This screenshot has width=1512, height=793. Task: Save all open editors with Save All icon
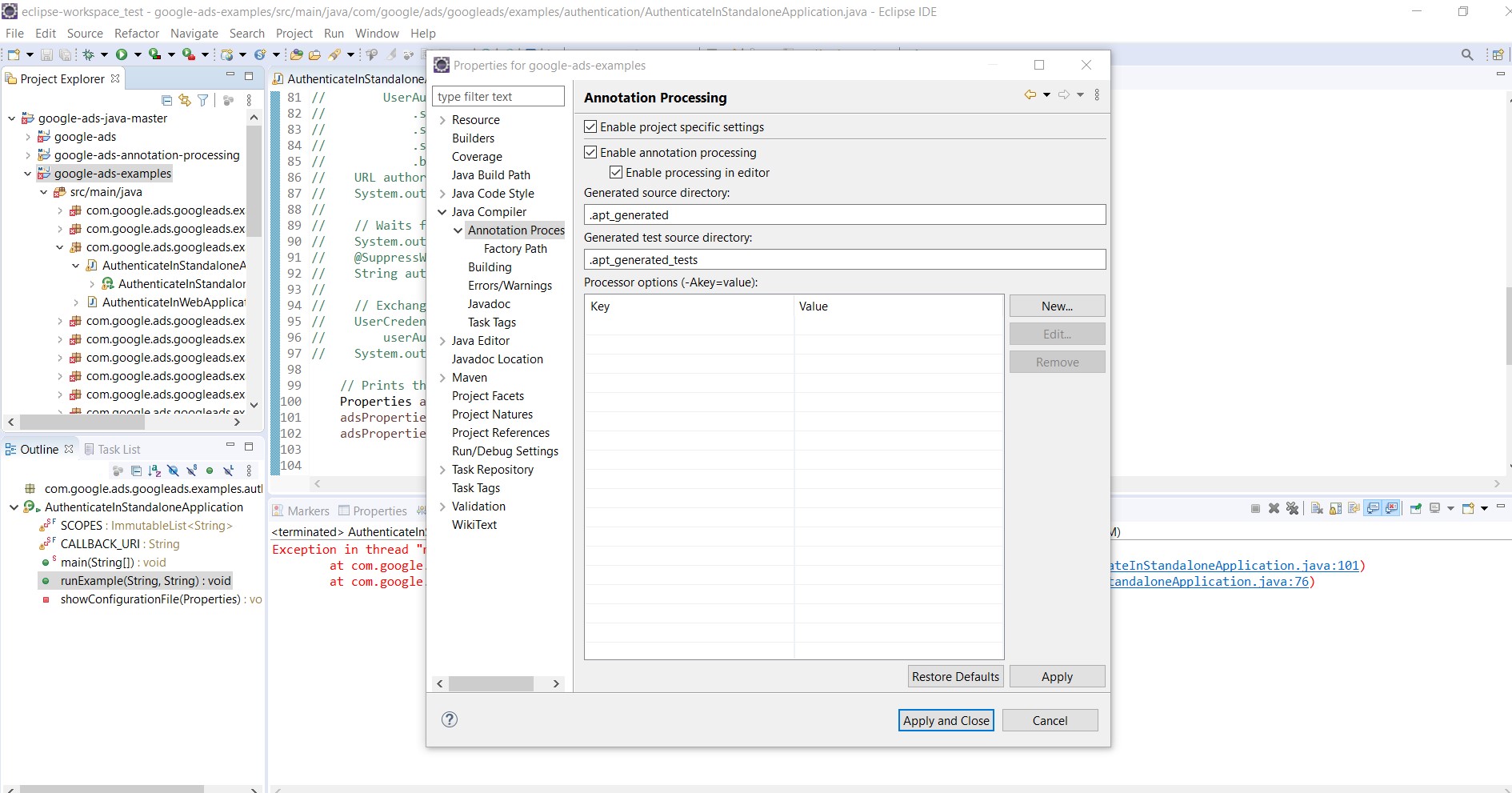[65, 54]
